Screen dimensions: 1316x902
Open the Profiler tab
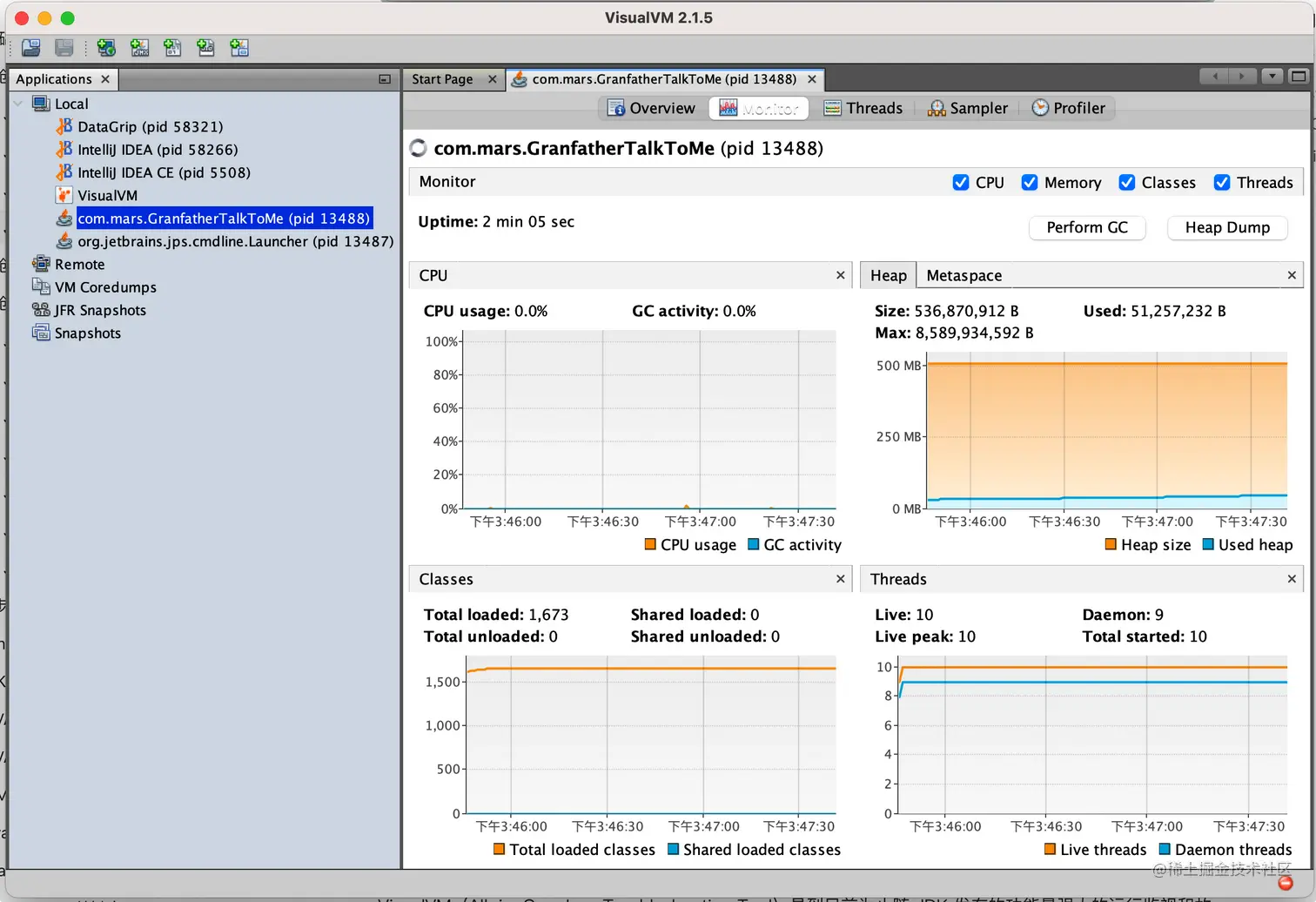[x=1068, y=108]
